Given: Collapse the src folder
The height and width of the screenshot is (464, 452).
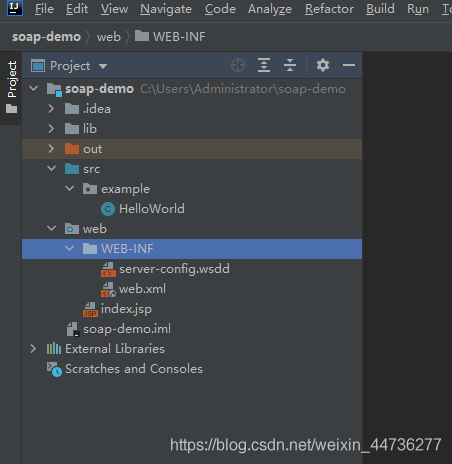Looking at the screenshot, I should (52, 168).
